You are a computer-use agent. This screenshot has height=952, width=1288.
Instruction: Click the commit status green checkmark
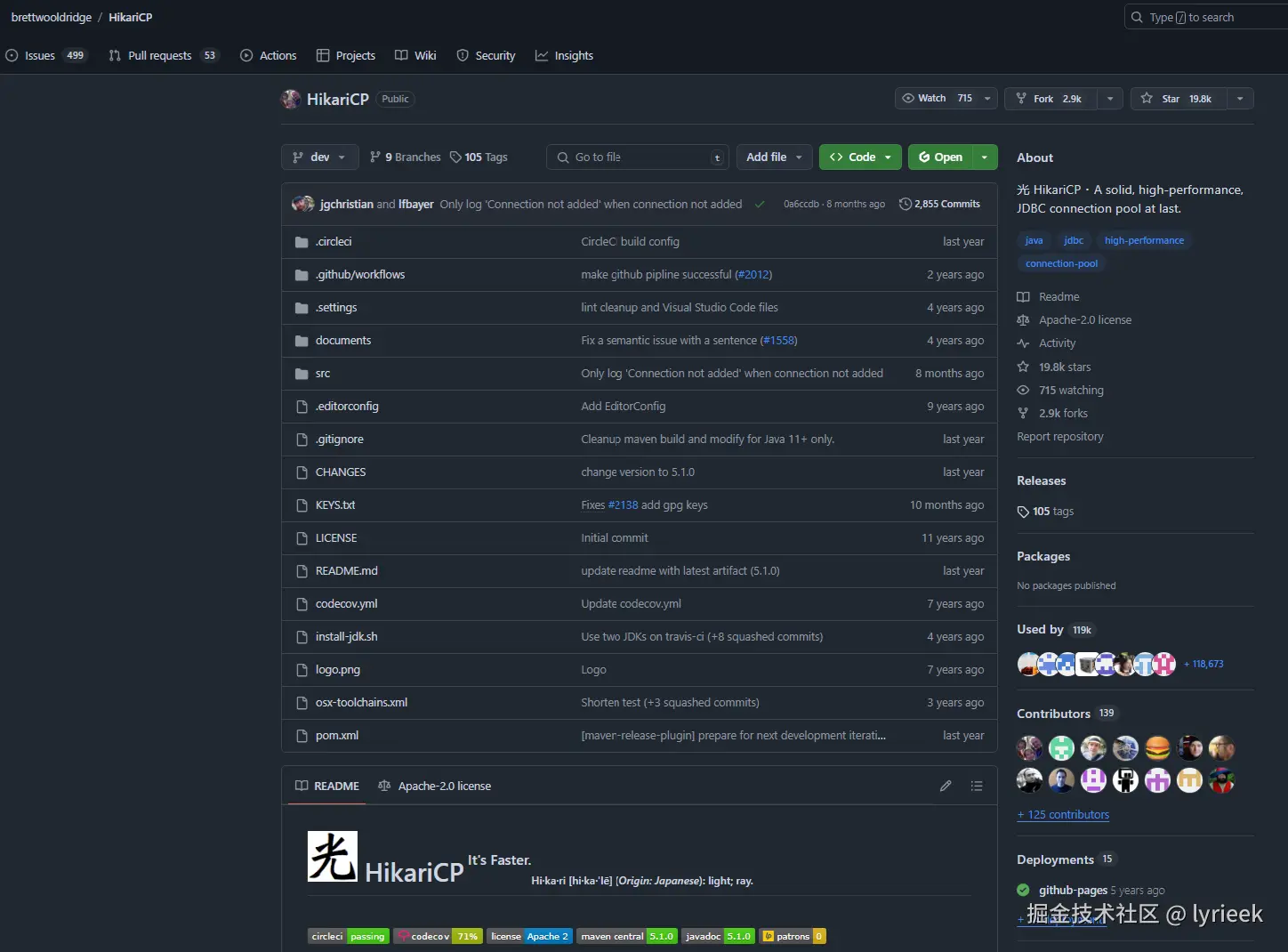760,204
